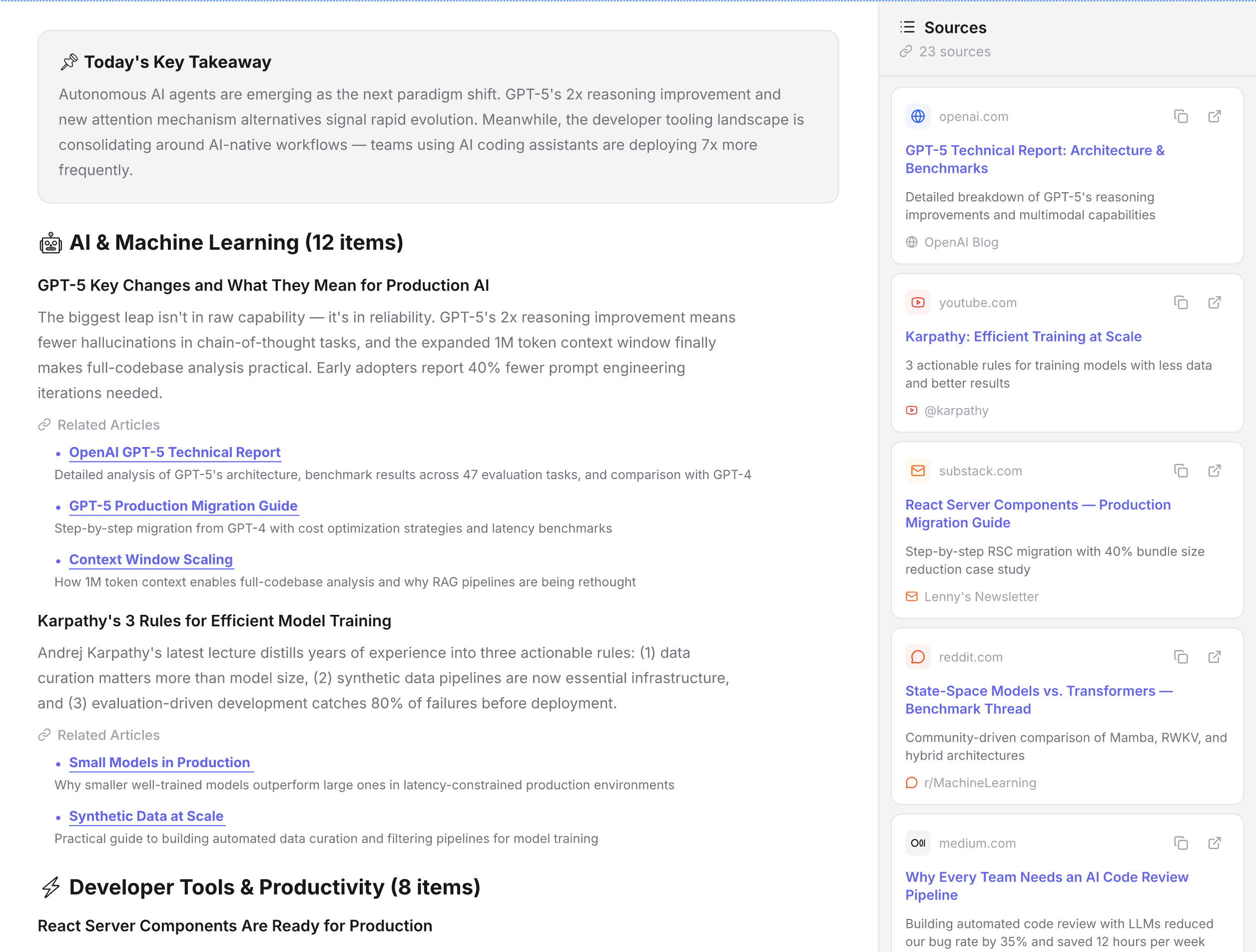Open the Synthetic Data at Scale guide
Screen dimensions: 1256x952
coord(146,816)
